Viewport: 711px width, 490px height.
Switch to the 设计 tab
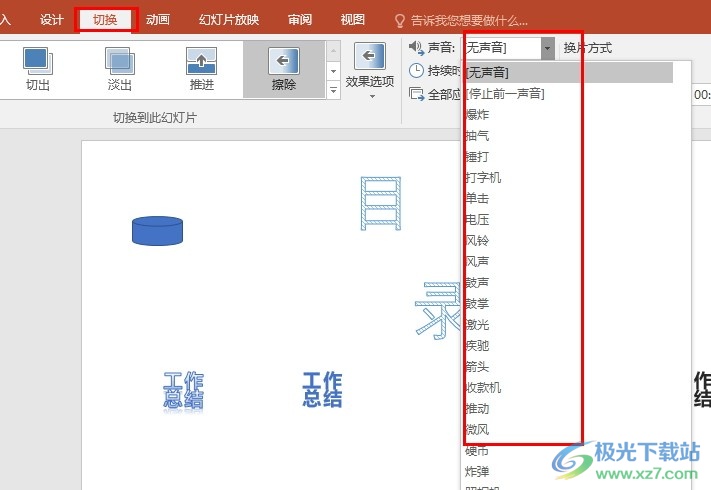51,19
